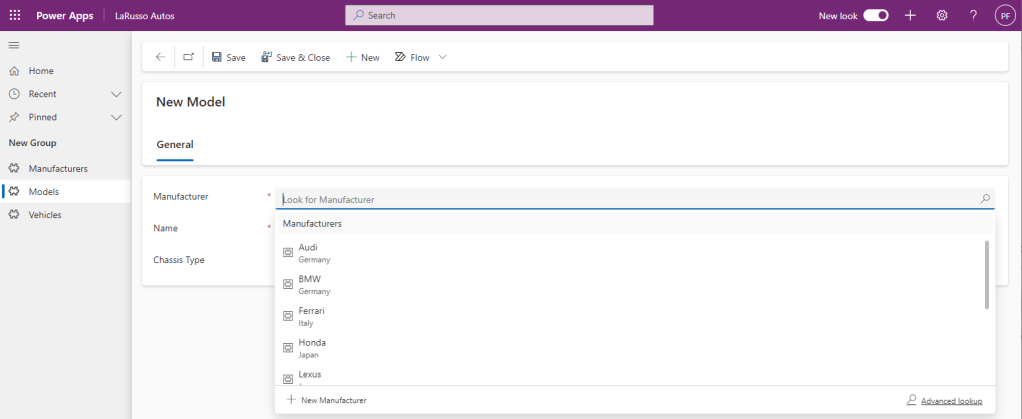
Task: Open the Help question mark icon
Action: point(973,15)
